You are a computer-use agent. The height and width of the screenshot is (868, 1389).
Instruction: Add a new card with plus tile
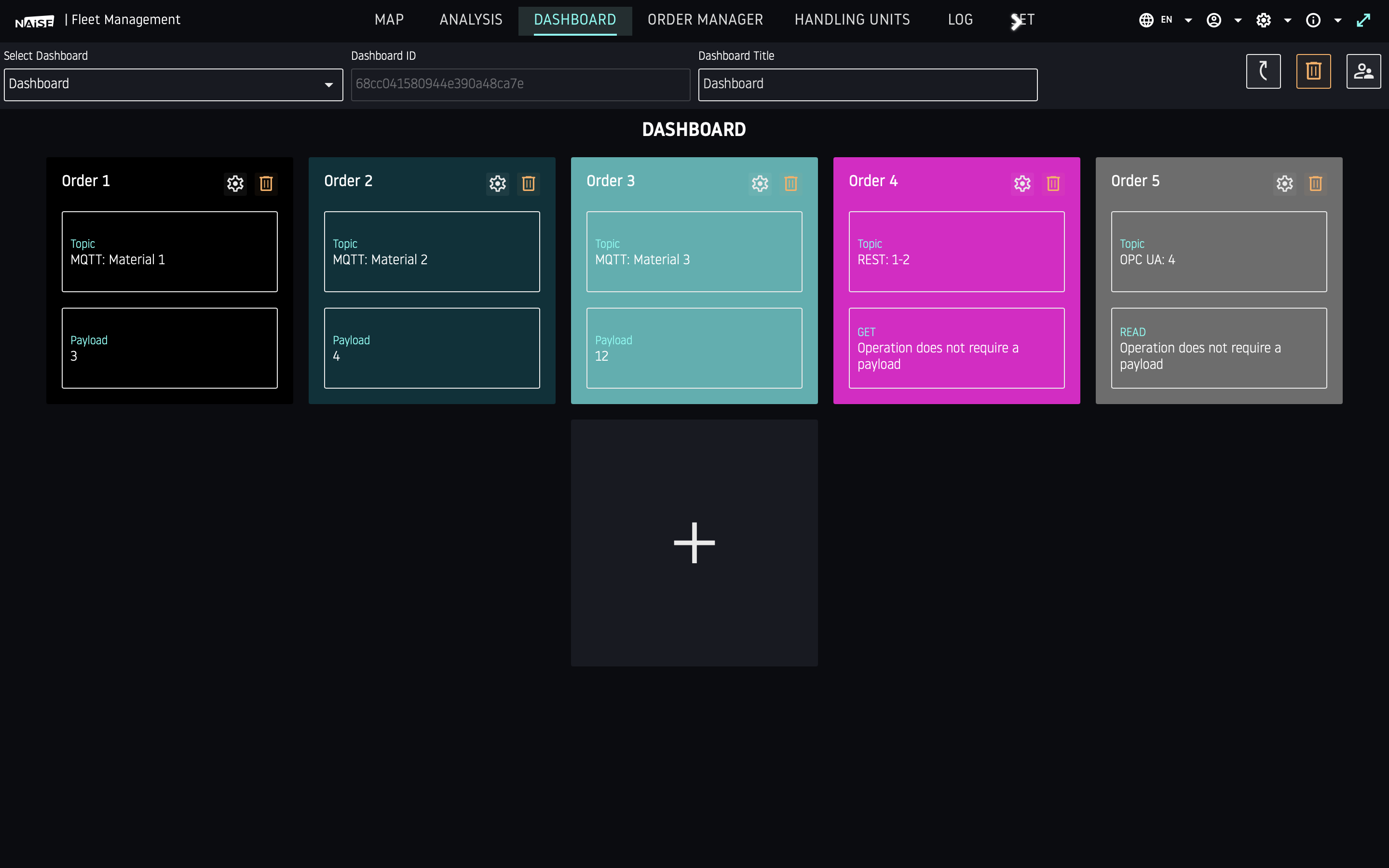(694, 542)
